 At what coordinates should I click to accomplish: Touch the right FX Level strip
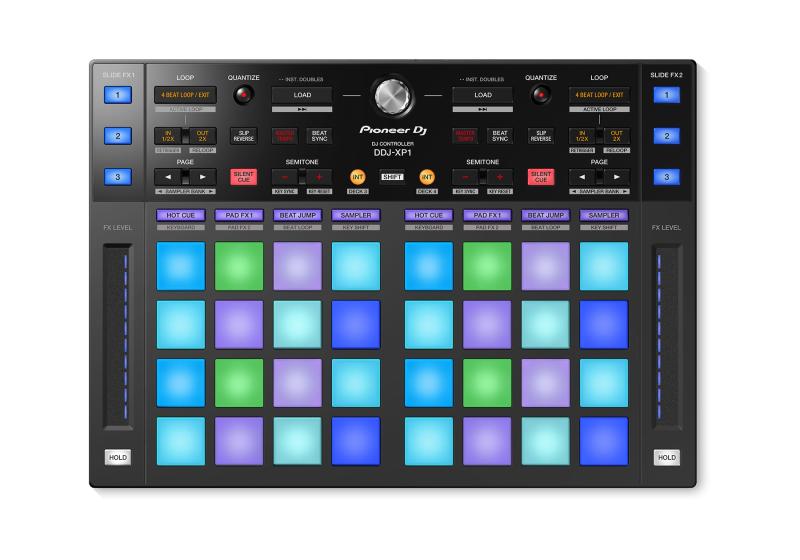(x=666, y=337)
